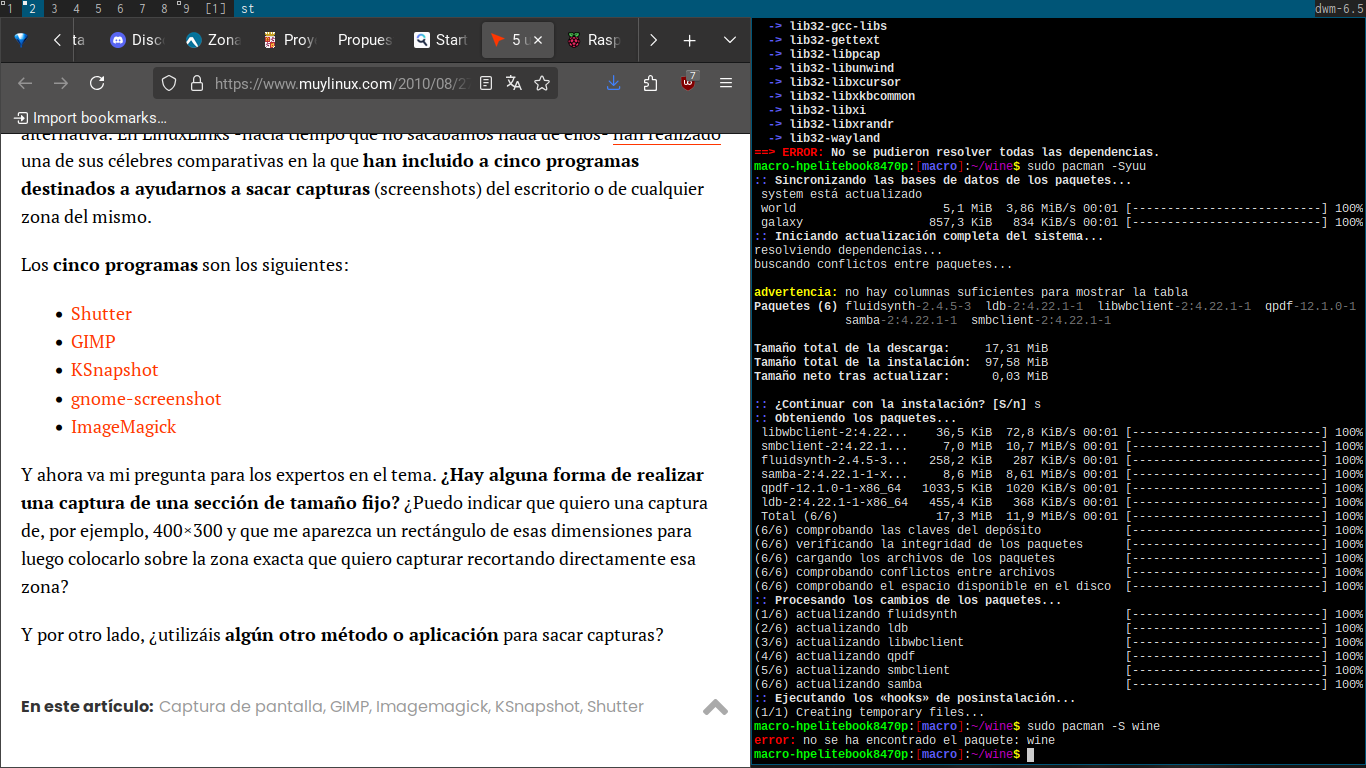Click the "Los cinco programas" paragraph

(185, 266)
